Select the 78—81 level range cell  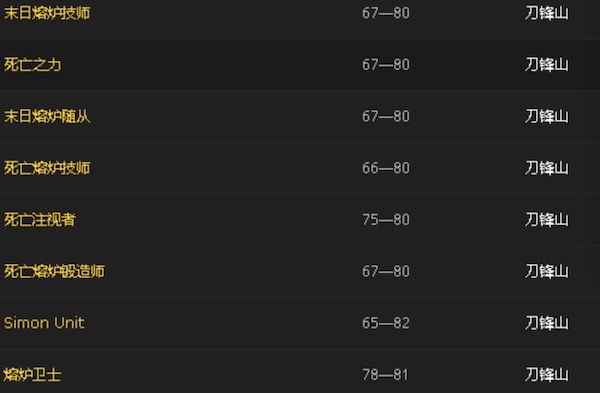pyautogui.click(x=386, y=375)
